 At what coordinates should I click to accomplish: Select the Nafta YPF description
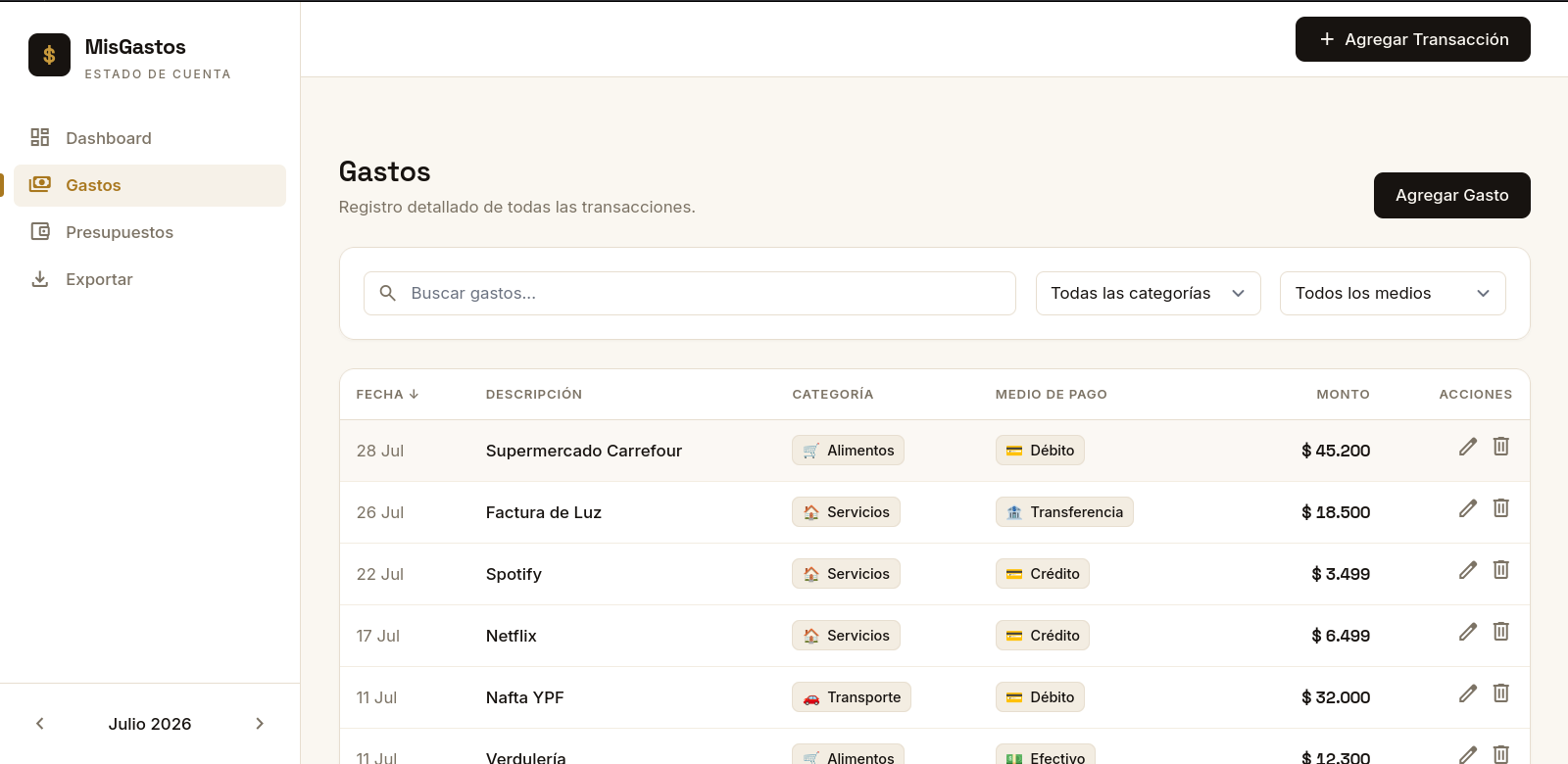point(525,697)
